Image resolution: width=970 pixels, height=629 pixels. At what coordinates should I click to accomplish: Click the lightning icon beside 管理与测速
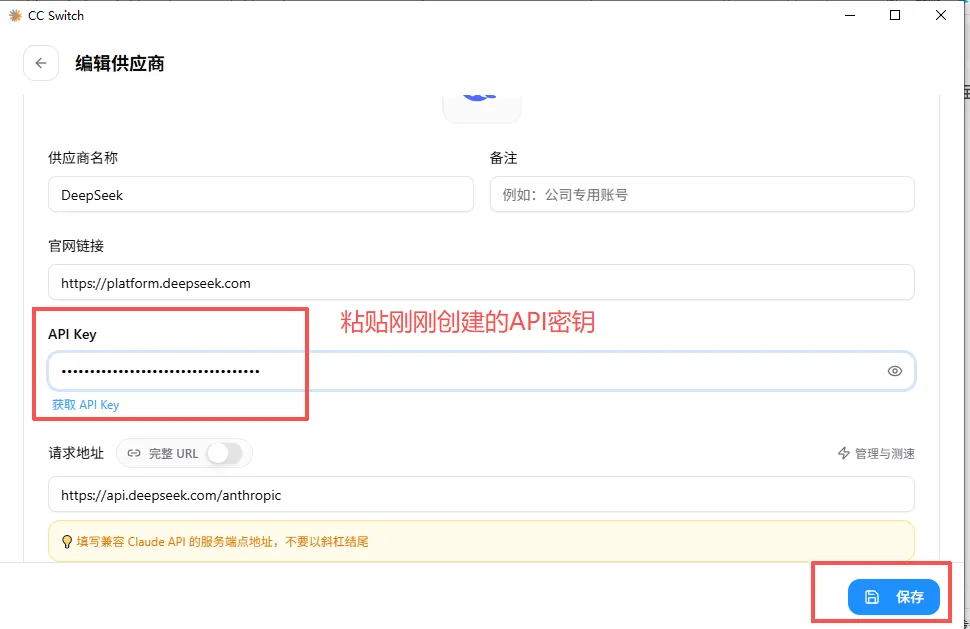pyautogui.click(x=844, y=453)
